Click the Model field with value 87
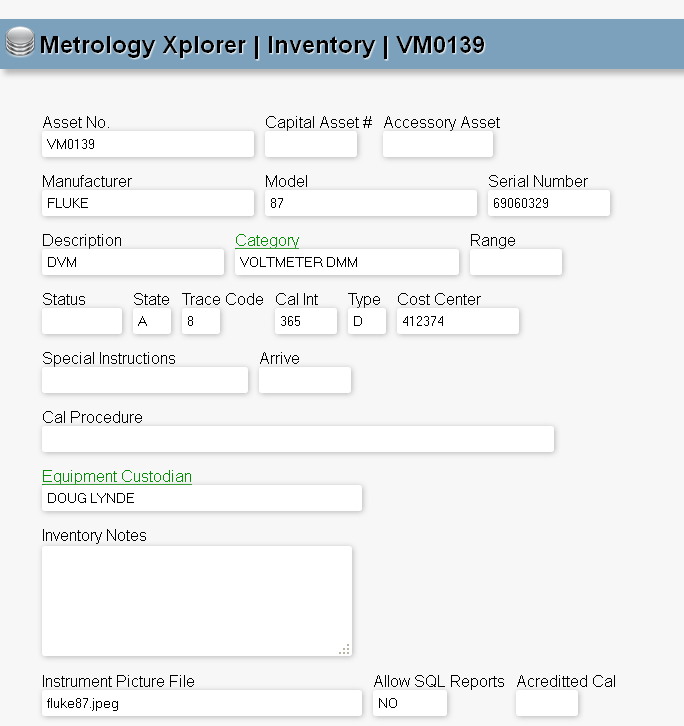The width and height of the screenshot is (684, 726). 371,203
